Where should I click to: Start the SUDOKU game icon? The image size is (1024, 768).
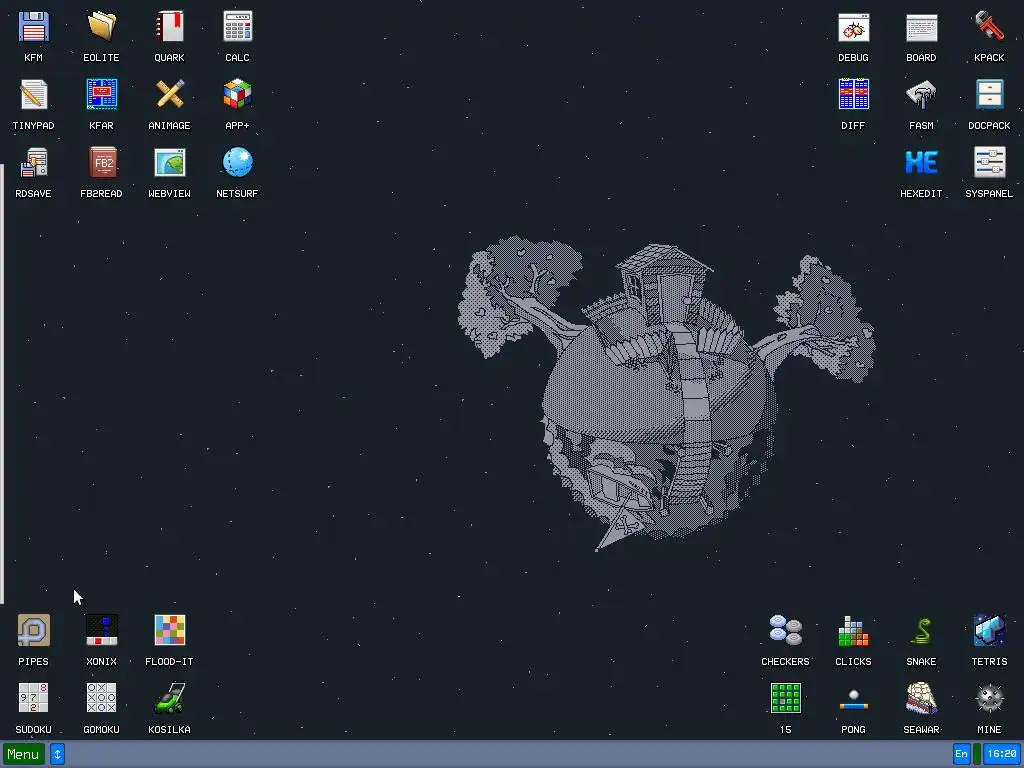point(33,699)
